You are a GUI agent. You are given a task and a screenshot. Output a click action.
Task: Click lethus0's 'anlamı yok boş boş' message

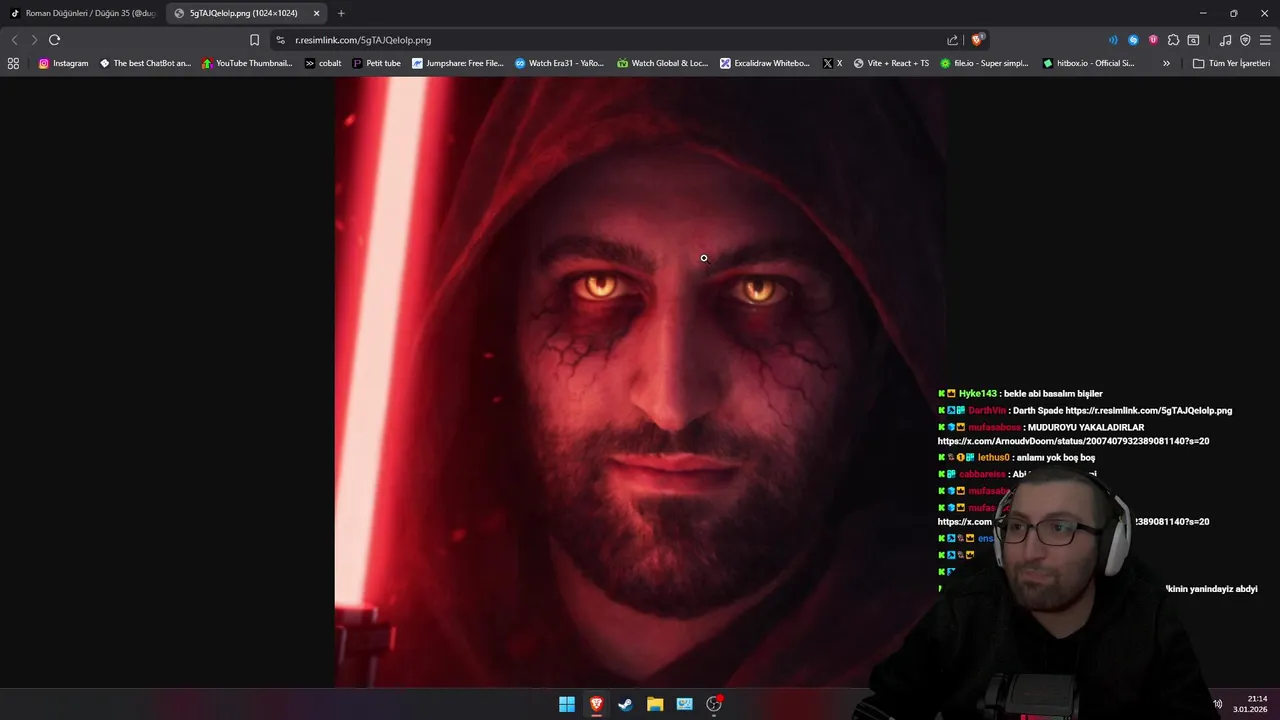click(x=1016, y=458)
